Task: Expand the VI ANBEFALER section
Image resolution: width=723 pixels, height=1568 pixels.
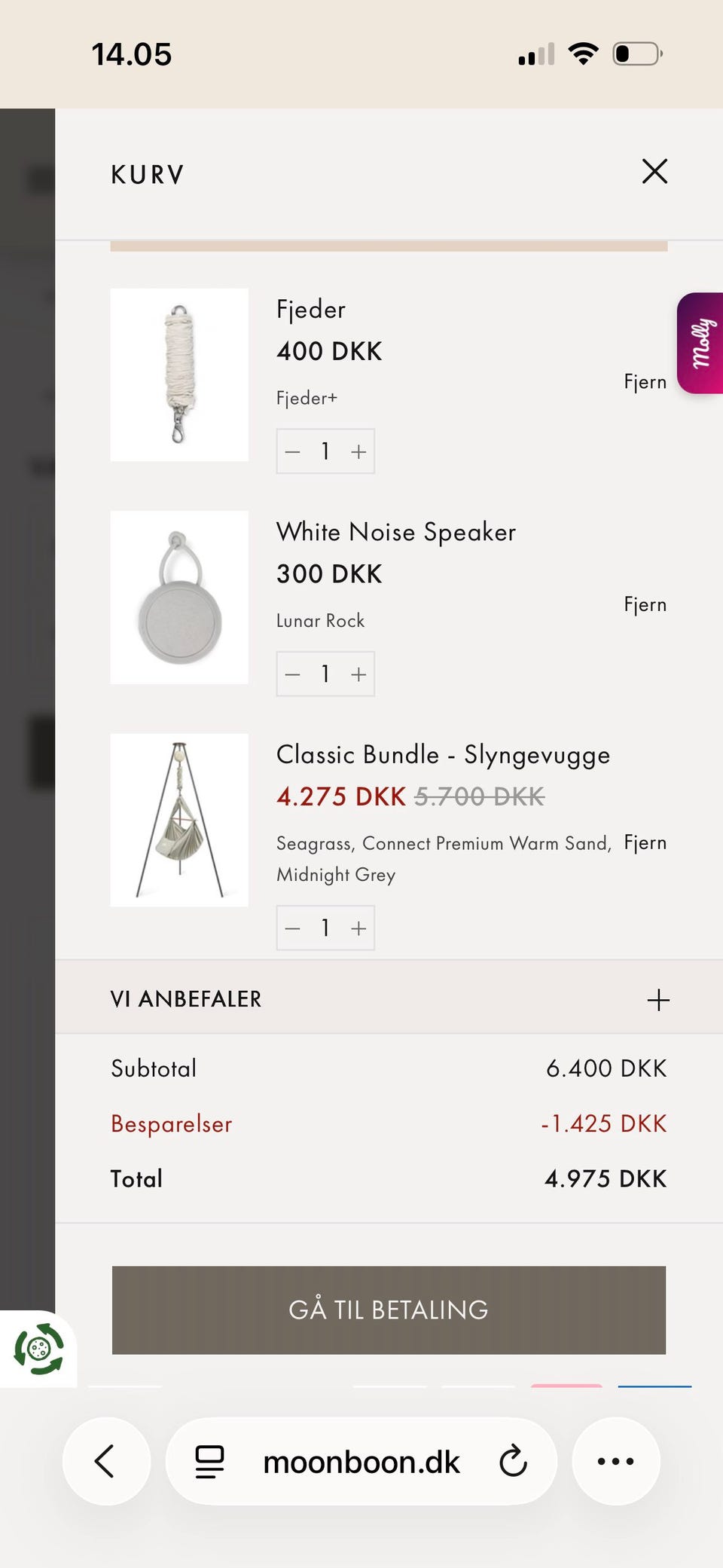Action: click(x=658, y=998)
